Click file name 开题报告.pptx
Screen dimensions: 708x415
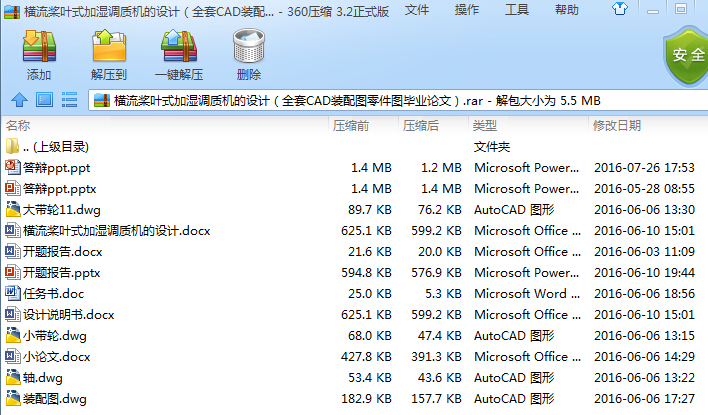(x=61, y=273)
